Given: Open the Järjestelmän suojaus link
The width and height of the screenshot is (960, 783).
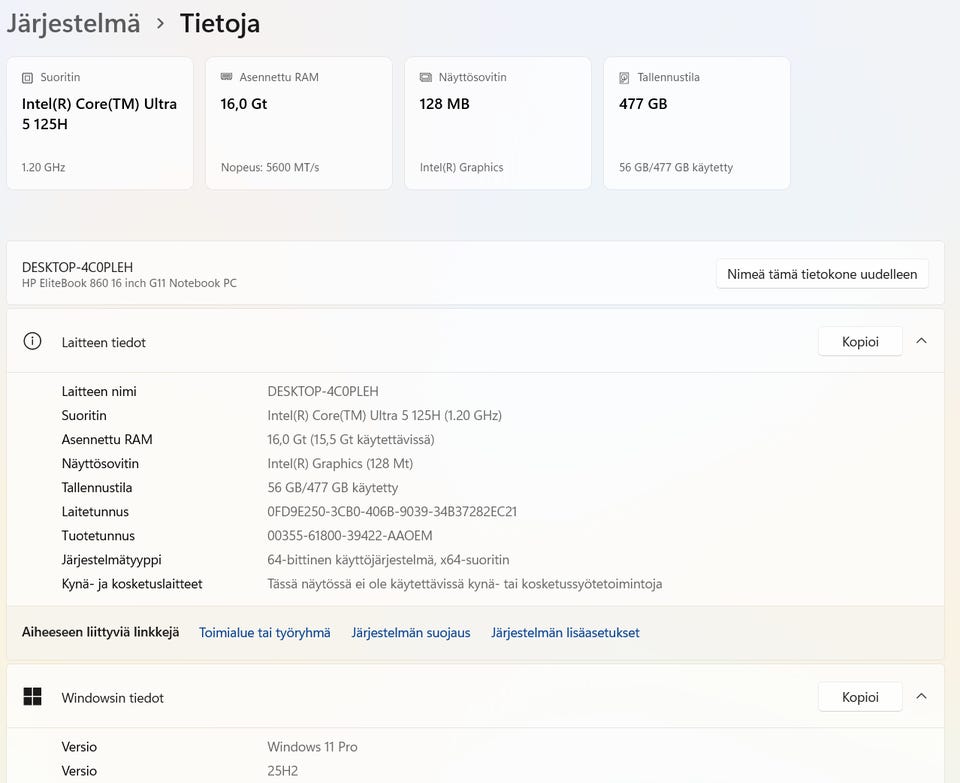Looking at the screenshot, I should tap(411, 632).
